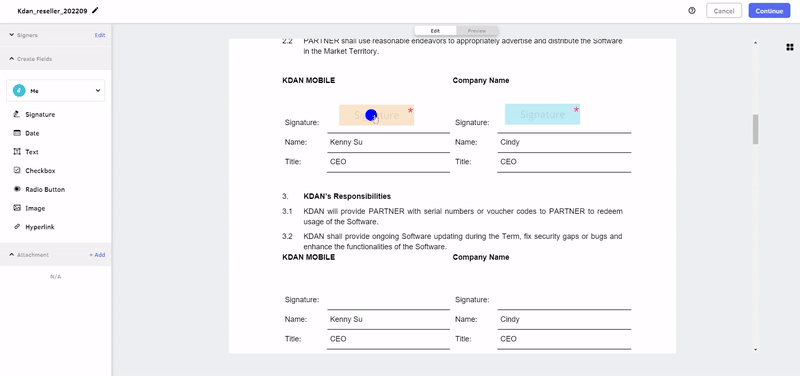Switch to the Edit mode tab

(x=435, y=31)
